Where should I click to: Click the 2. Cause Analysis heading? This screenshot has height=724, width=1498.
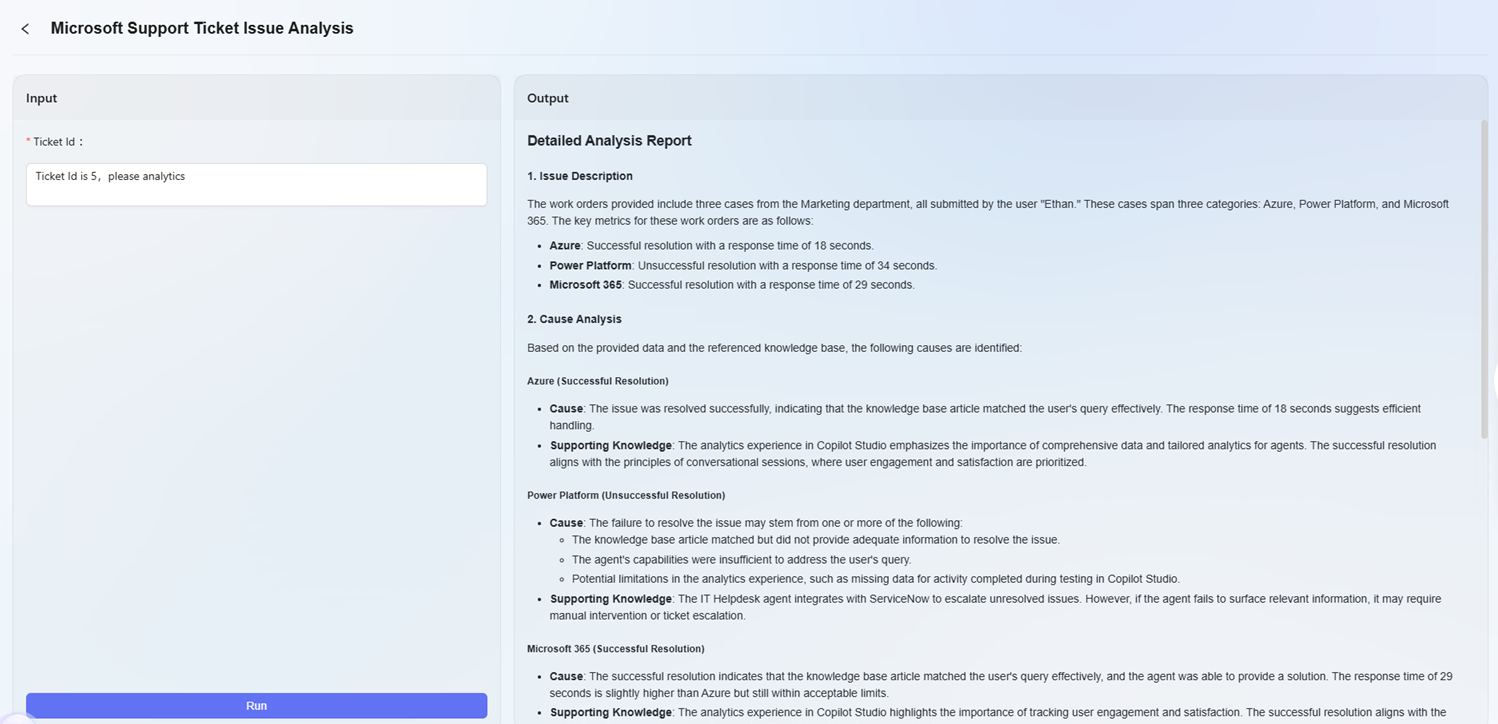click(574, 319)
